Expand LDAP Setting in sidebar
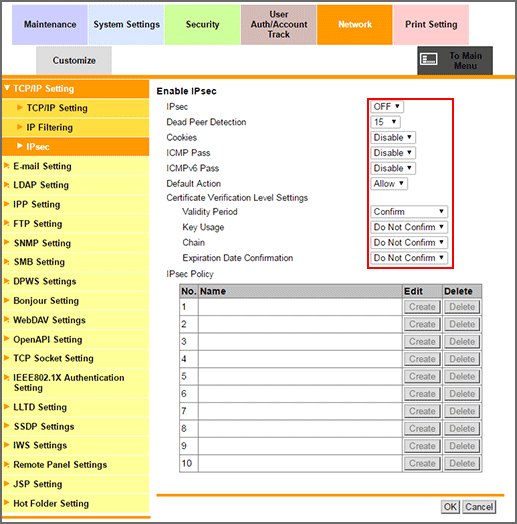Viewport: 517px width, 524px height. 76,185
